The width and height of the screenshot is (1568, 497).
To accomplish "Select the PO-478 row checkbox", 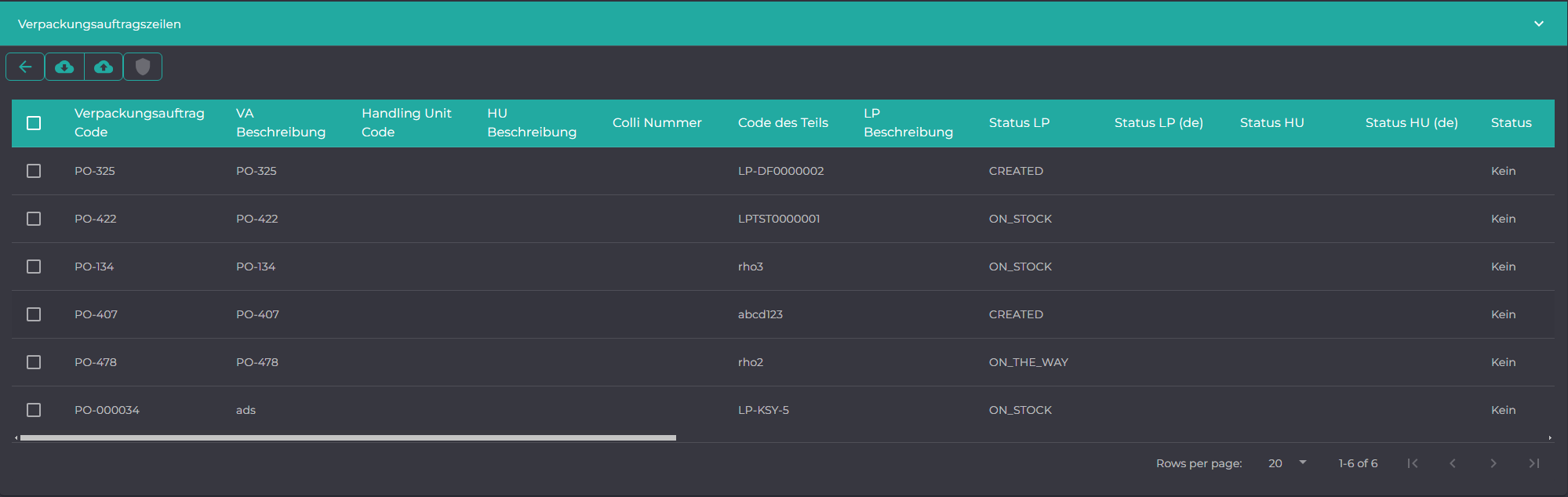I will click(34, 362).
